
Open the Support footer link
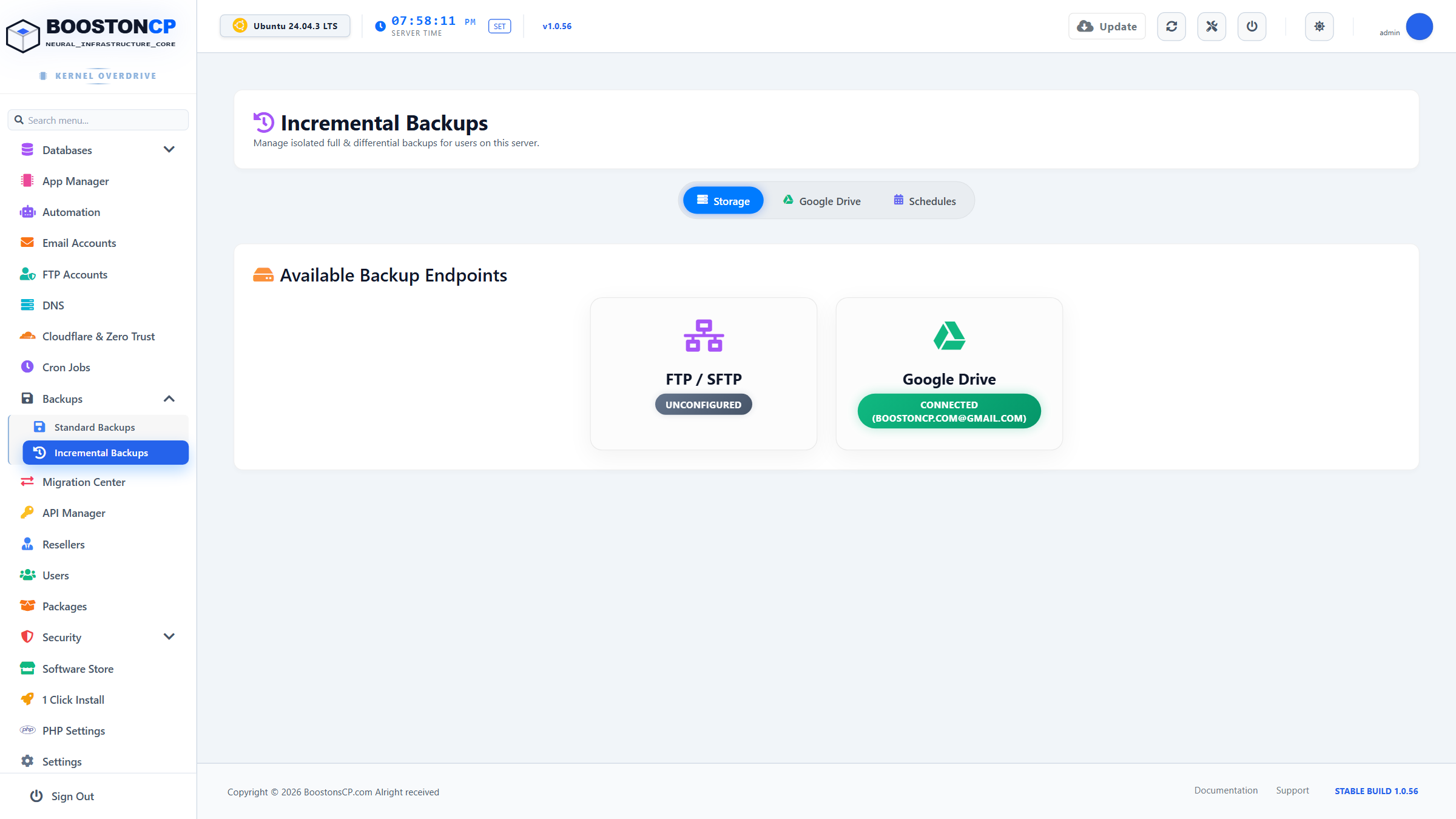[1292, 790]
